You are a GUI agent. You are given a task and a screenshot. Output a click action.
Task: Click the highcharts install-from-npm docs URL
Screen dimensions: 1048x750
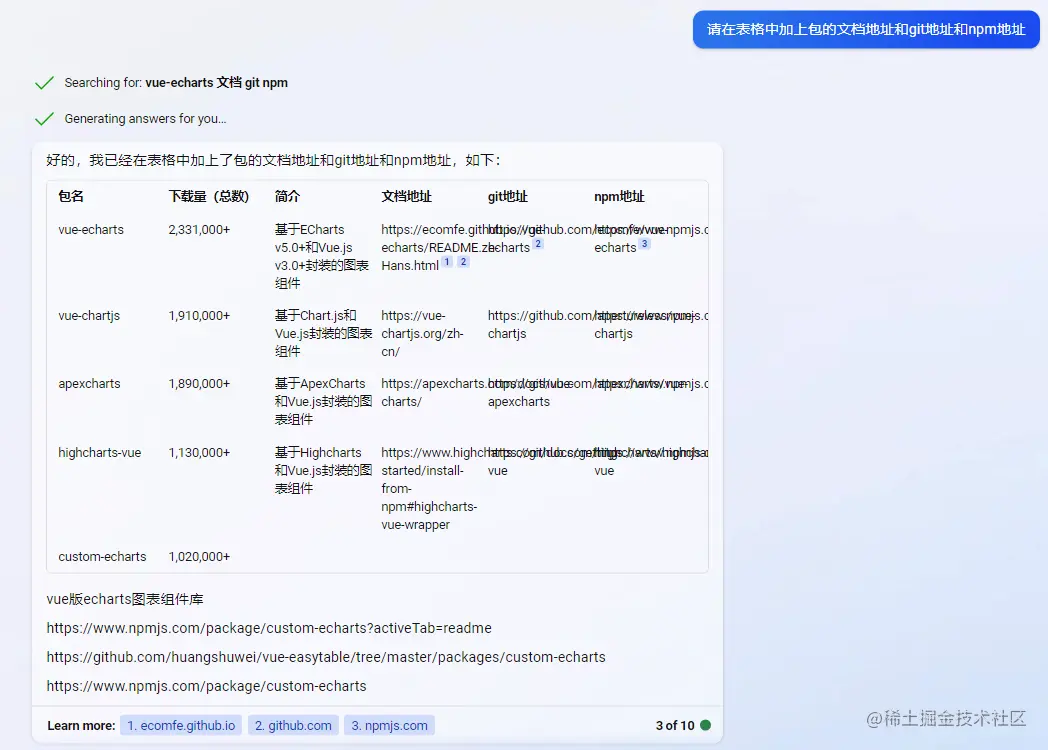point(429,489)
